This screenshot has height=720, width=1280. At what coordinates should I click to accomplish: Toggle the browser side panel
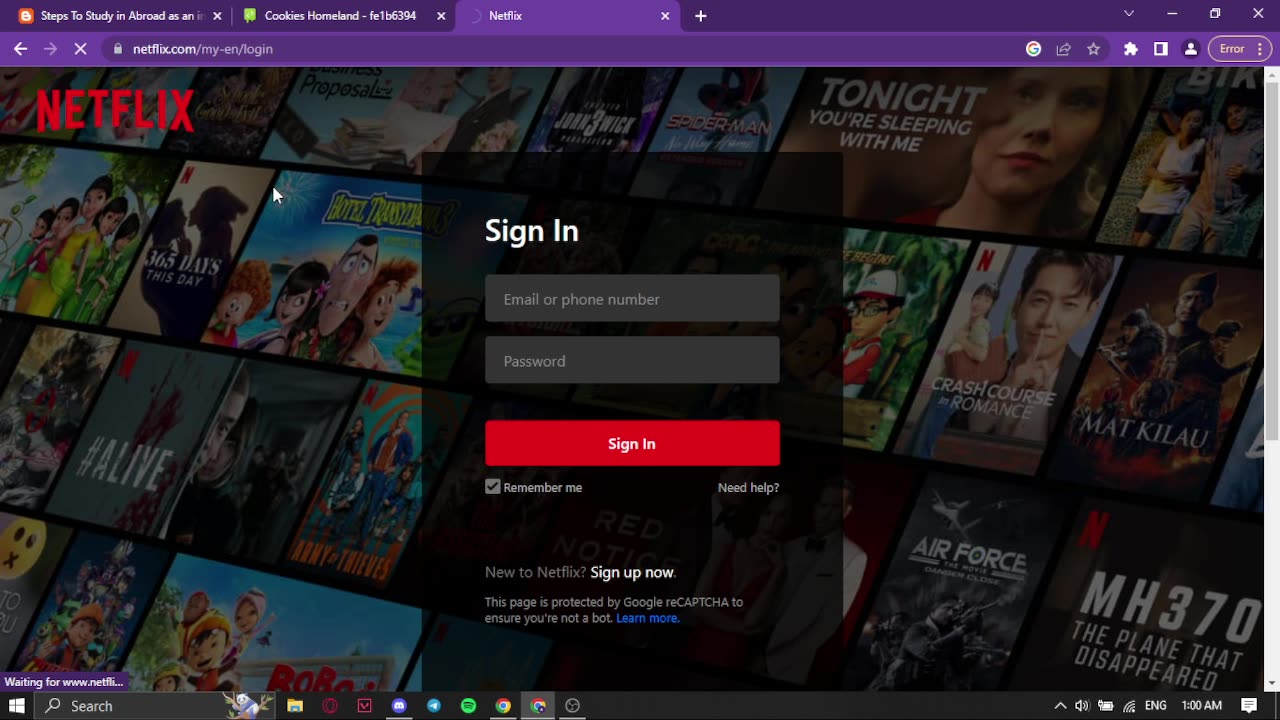pyautogui.click(x=1161, y=48)
